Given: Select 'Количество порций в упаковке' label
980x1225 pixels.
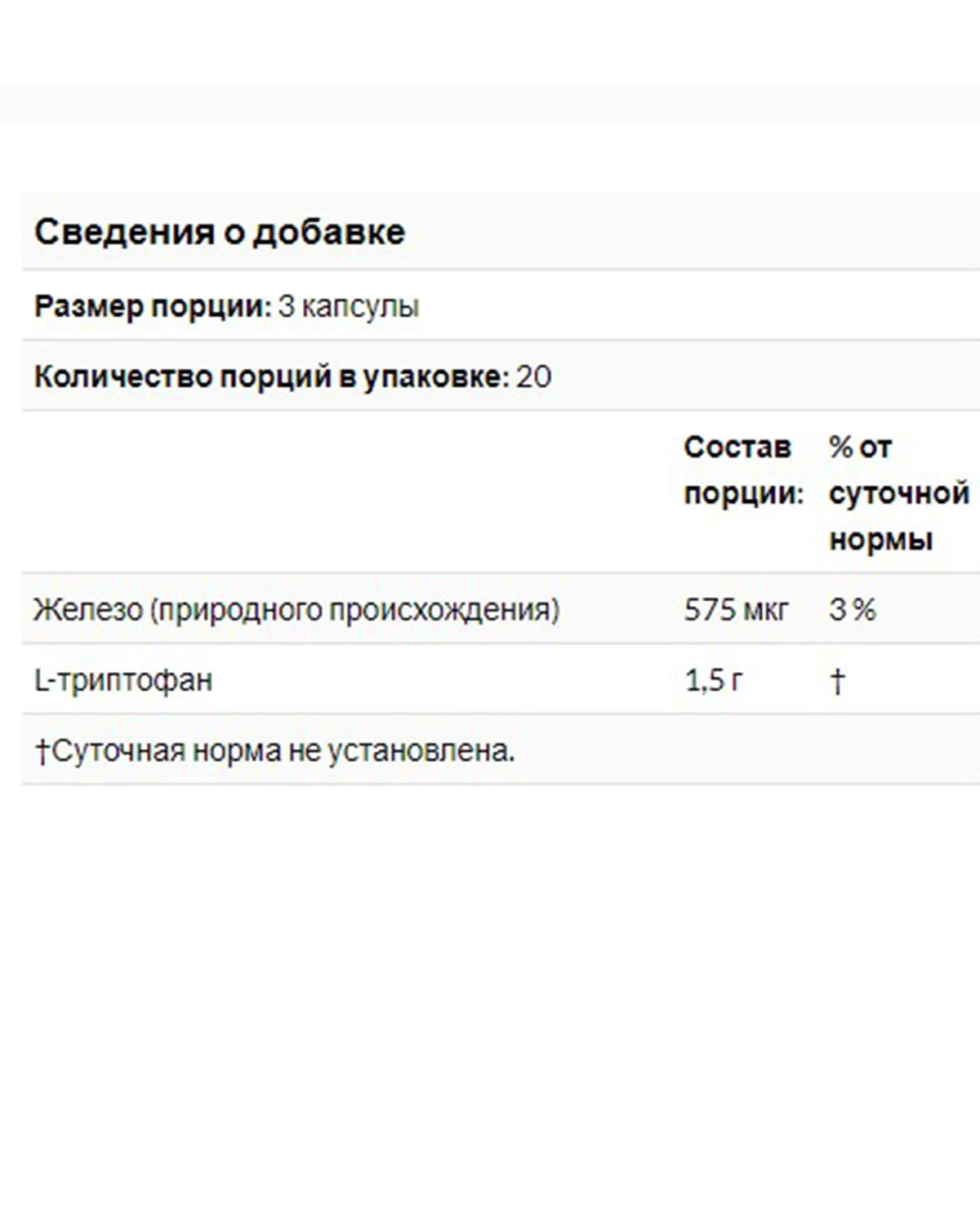Looking at the screenshot, I should coord(272,376).
